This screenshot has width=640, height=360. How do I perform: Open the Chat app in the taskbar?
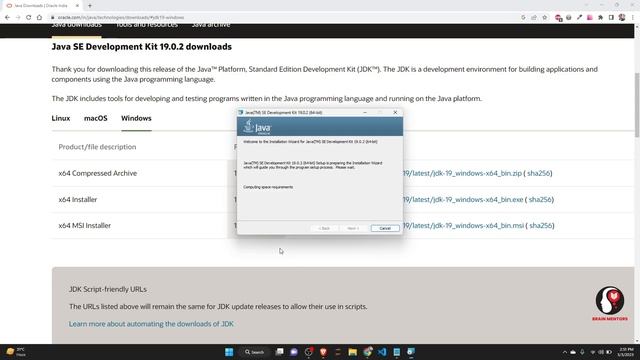pyautogui.click(x=294, y=352)
